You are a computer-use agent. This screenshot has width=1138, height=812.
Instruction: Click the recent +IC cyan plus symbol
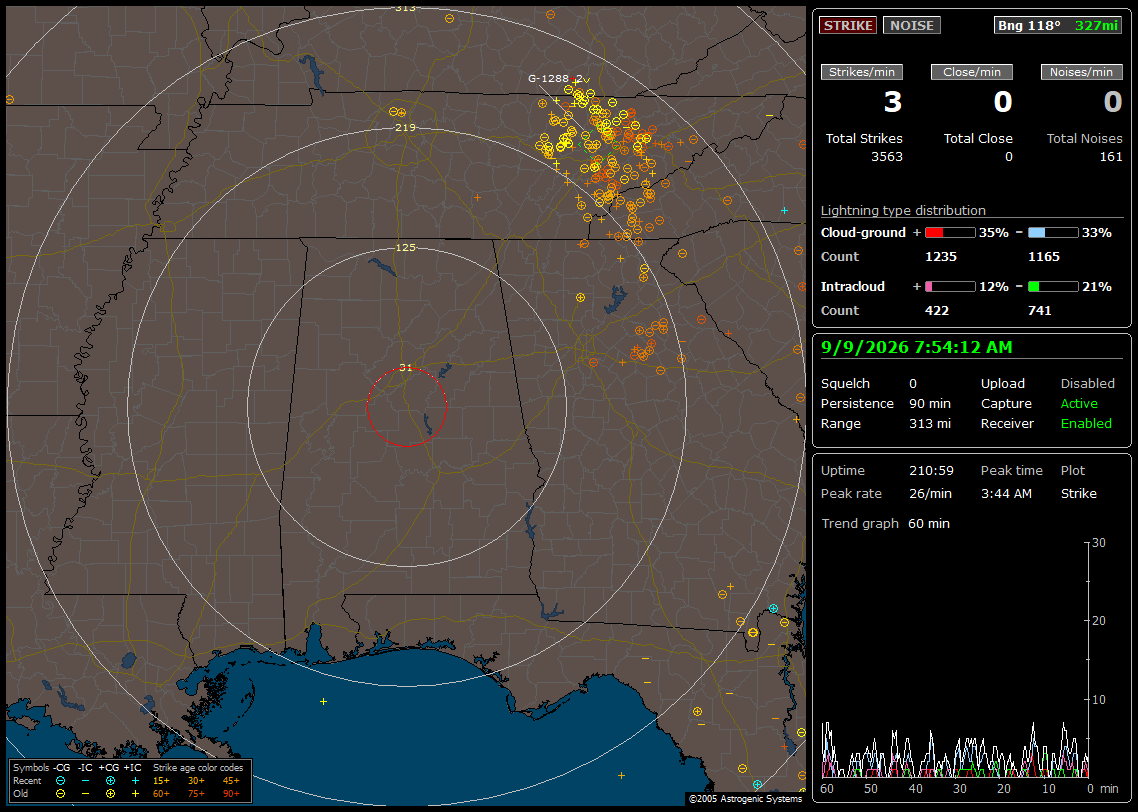tap(135, 781)
